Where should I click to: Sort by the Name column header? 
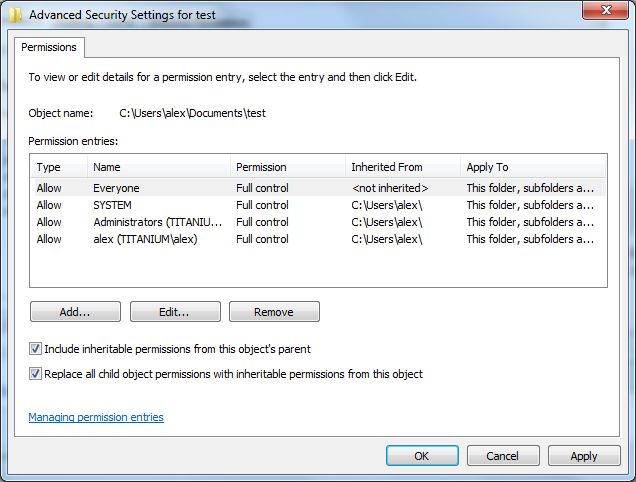[x=159, y=167]
